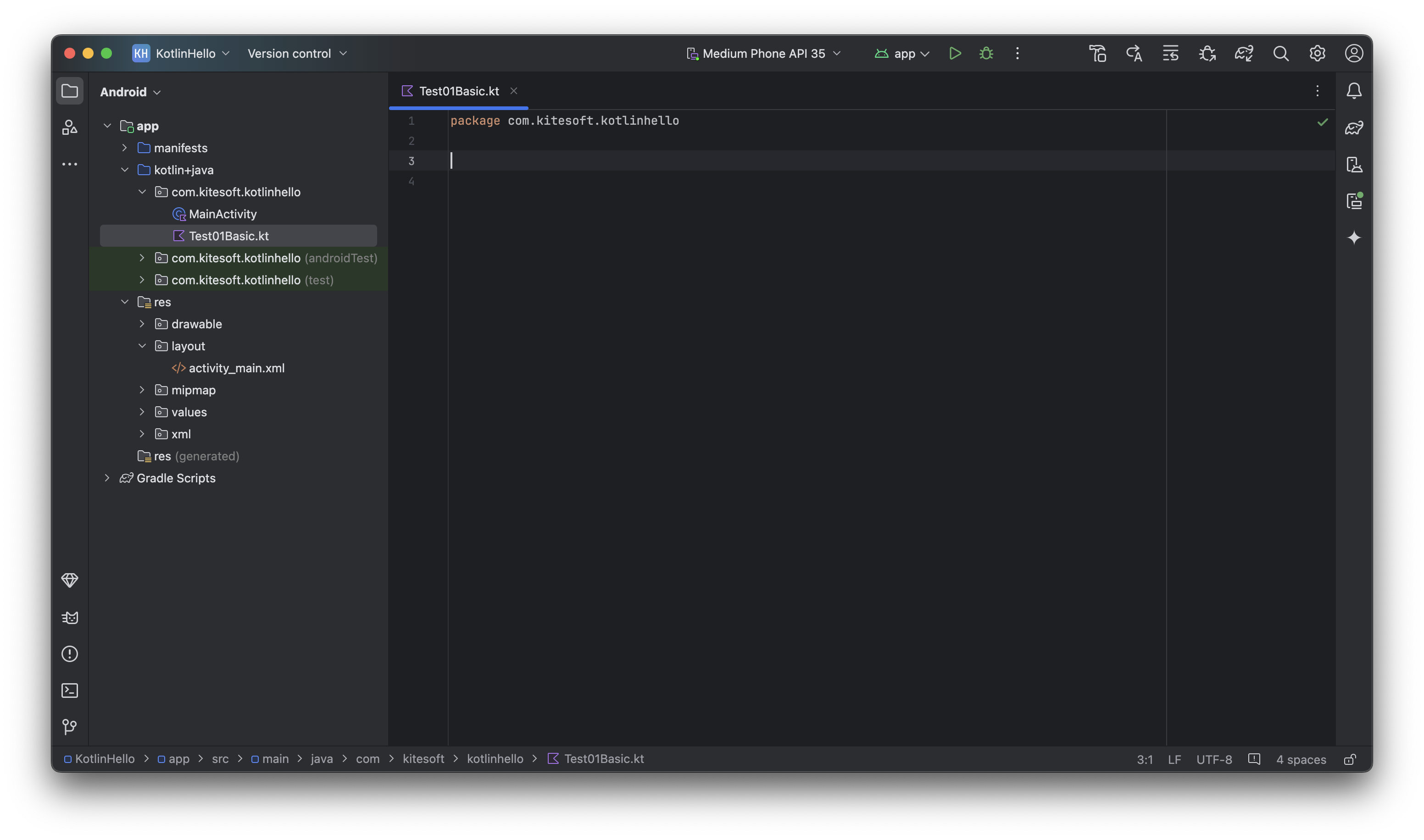Image resolution: width=1424 pixels, height=840 pixels.
Task: Open the Problems tool window
Action: tap(70, 654)
